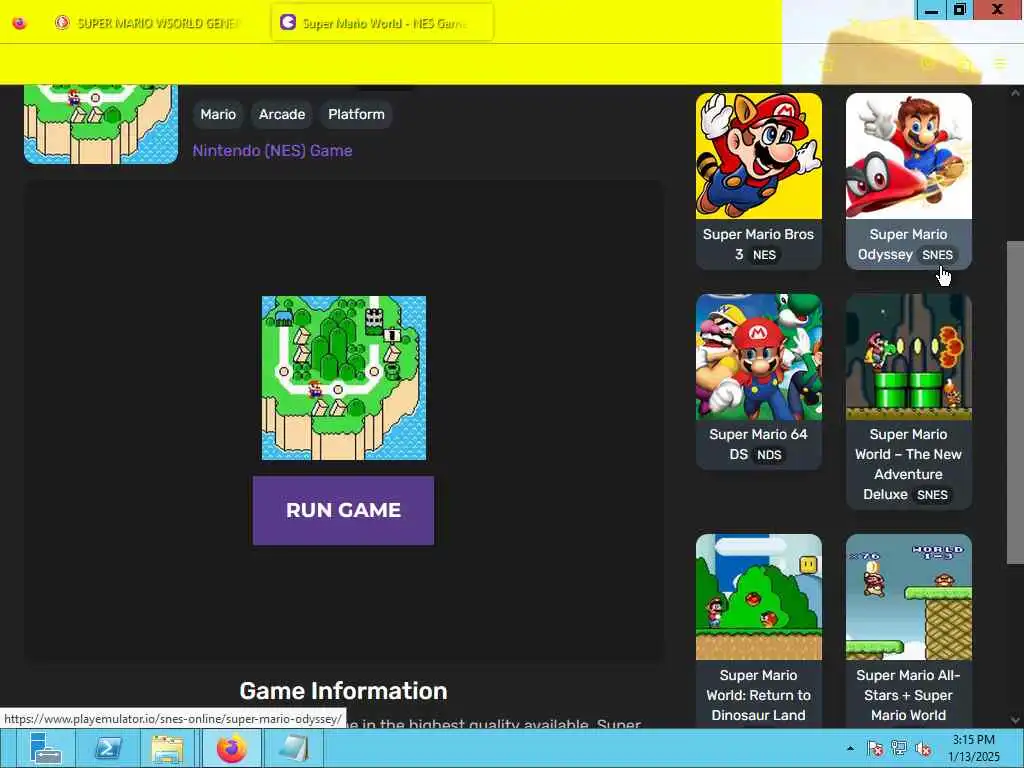
Task: Click the Action Center flag tray icon
Action: pos(875,748)
